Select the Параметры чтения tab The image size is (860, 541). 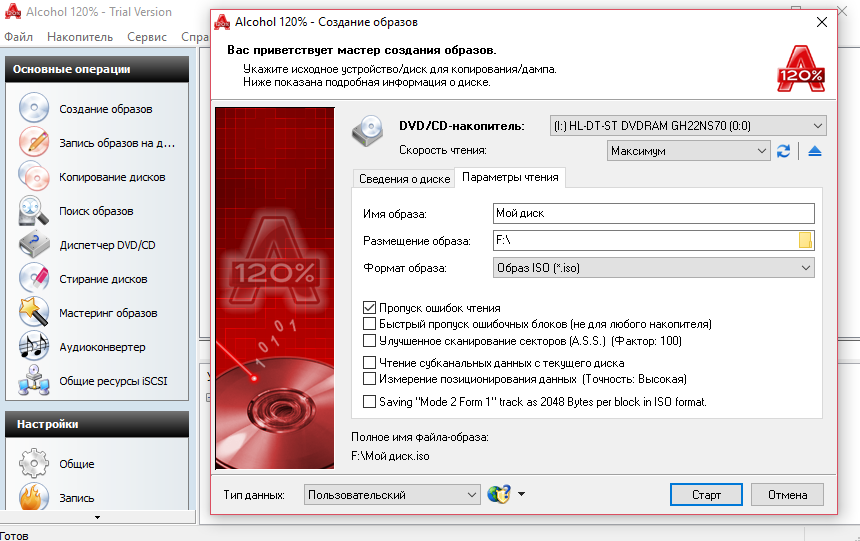pyautogui.click(x=510, y=177)
